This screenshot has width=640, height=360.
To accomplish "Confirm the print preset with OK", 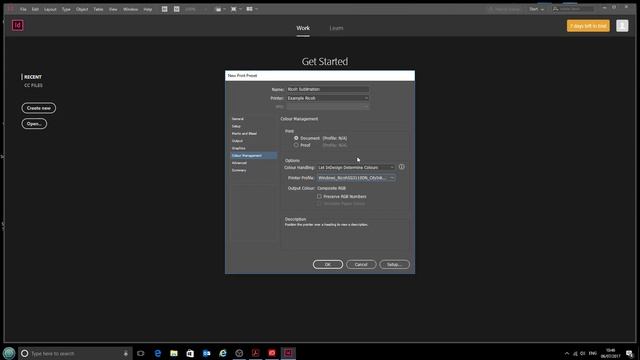I will [x=328, y=264].
